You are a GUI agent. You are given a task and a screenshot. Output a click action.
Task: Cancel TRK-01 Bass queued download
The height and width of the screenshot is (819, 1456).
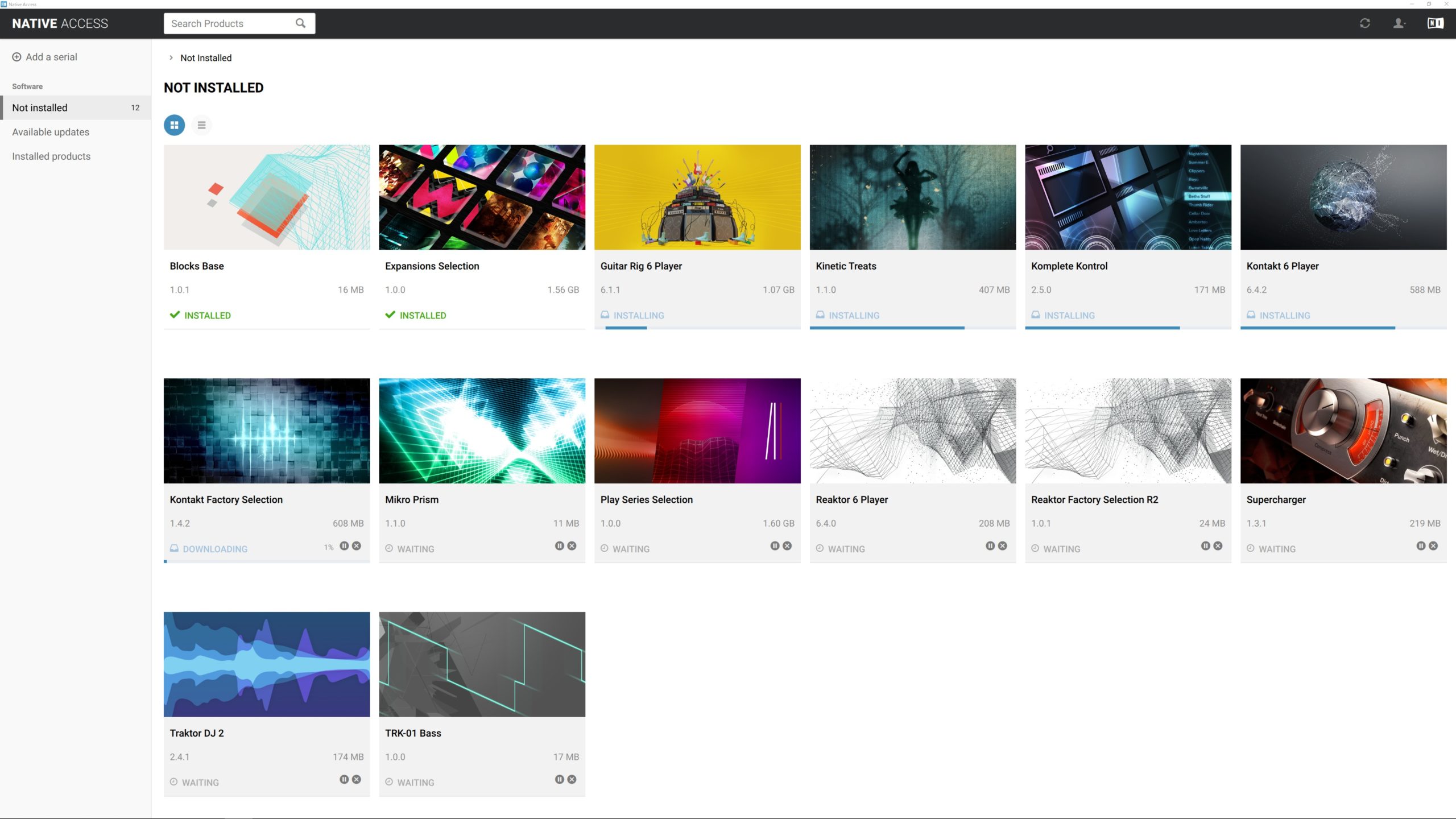(572, 780)
